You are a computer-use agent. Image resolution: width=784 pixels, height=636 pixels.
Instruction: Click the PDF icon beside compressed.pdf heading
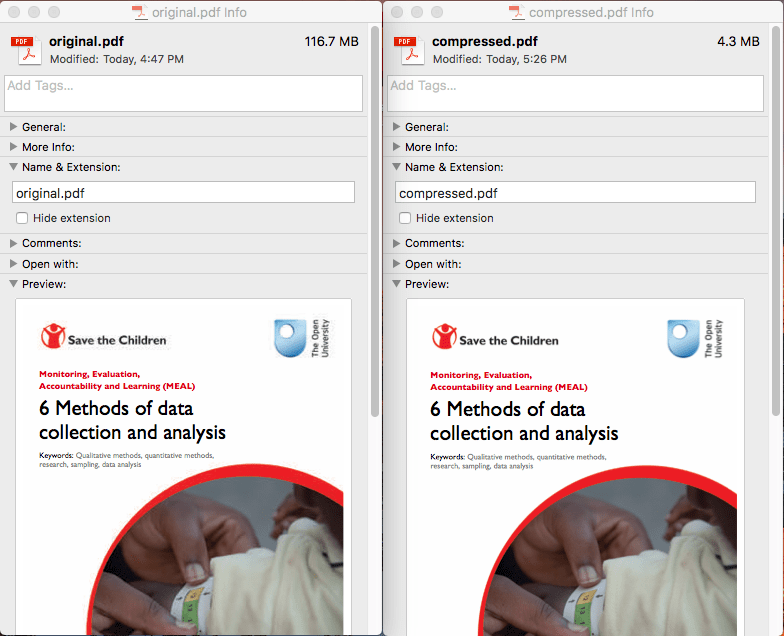pyautogui.click(x=410, y=50)
